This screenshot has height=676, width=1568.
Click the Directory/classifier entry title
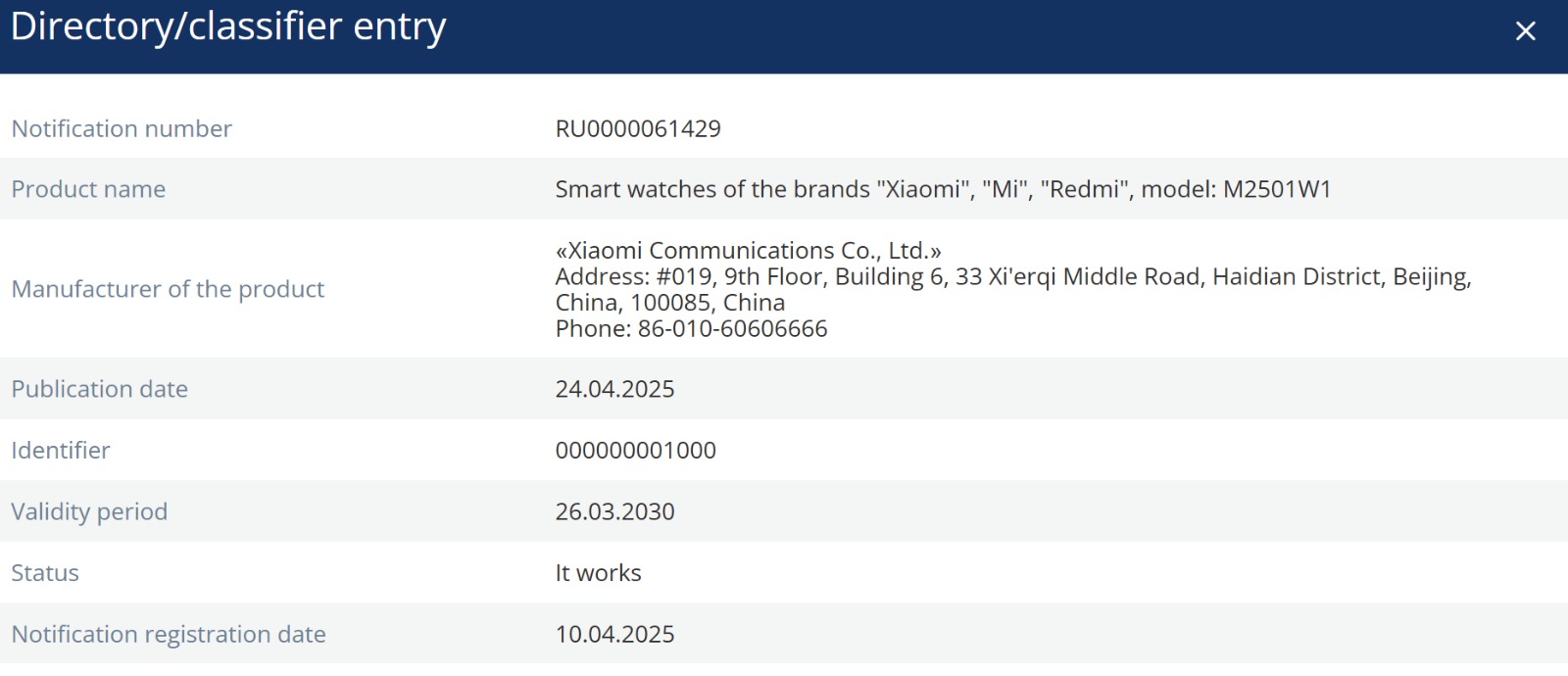tap(228, 27)
